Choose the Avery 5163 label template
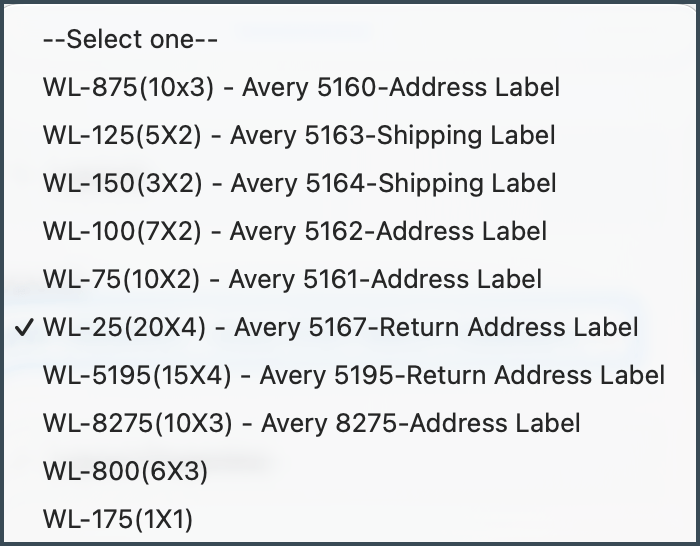The image size is (700, 546). [x=299, y=135]
